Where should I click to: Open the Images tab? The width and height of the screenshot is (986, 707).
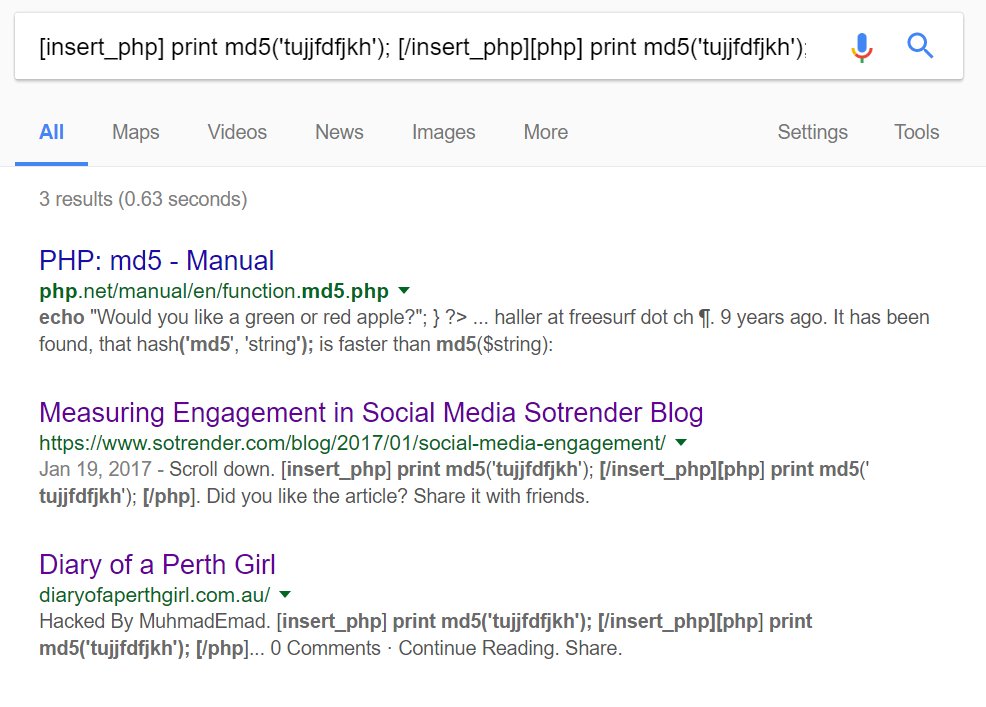click(443, 132)
